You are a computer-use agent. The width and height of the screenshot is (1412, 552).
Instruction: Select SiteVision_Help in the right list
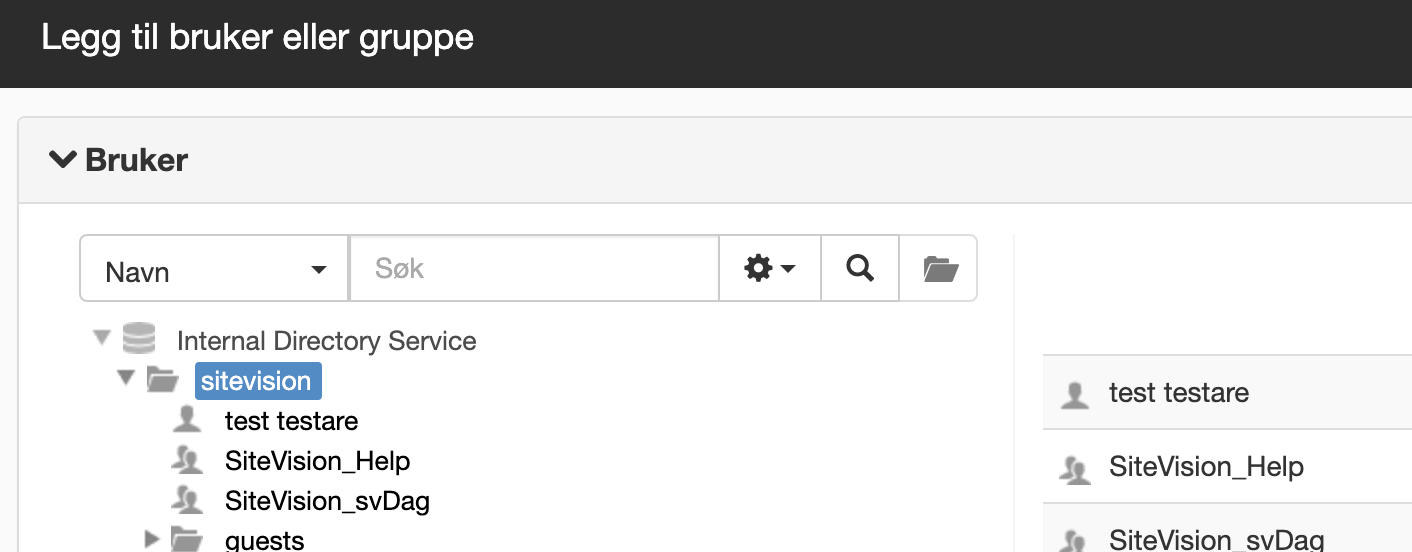coord(1227,466)
